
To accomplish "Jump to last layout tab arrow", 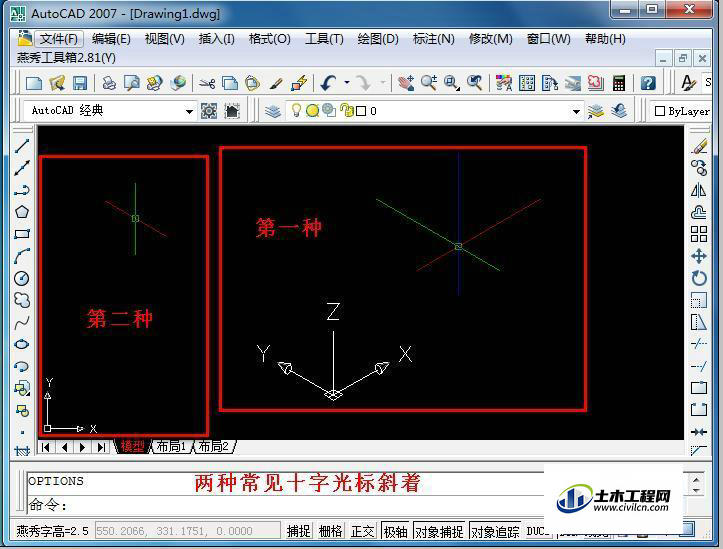I will pos(101,447).
